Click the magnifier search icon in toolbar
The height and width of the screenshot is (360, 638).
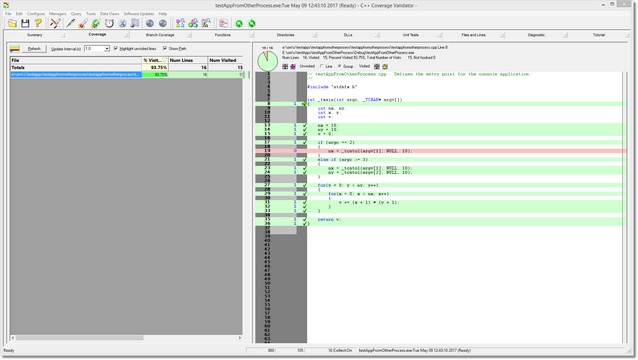click(135, 24)
